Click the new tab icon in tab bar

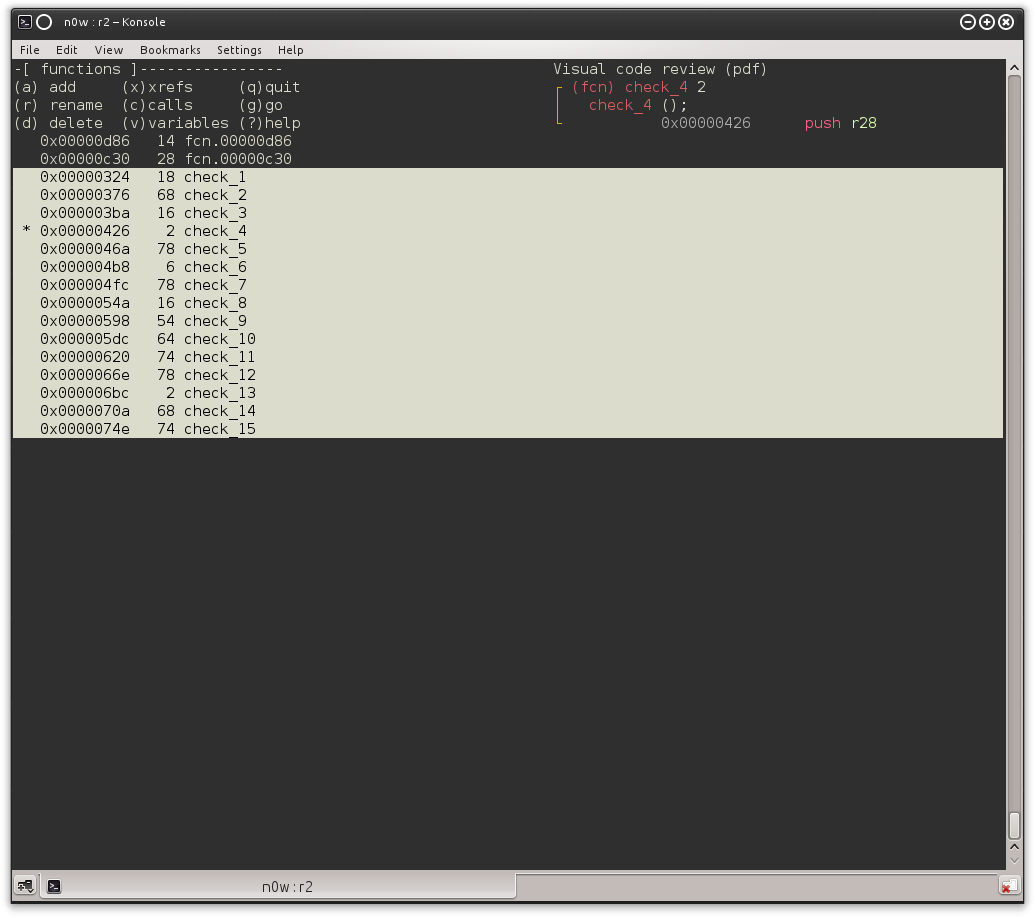(x=23, y=886)
